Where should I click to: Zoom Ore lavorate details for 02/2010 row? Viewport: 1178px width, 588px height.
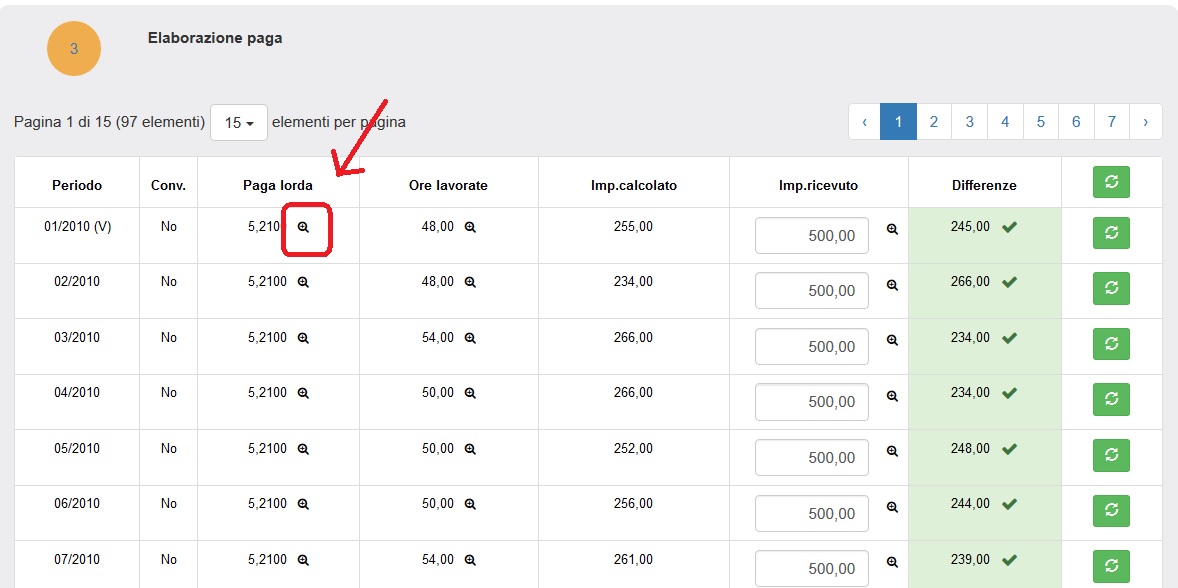(x=470, y=282)
